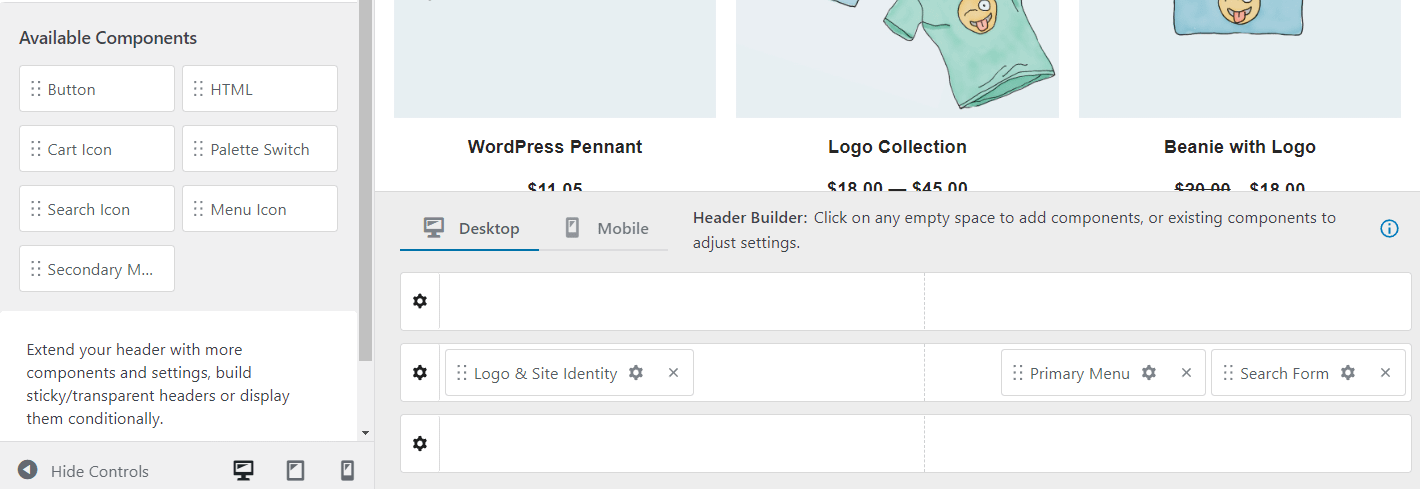
Task: Open Logo & Site Identity gear settings
Action: pyautogui.click(x=636, y=373)
